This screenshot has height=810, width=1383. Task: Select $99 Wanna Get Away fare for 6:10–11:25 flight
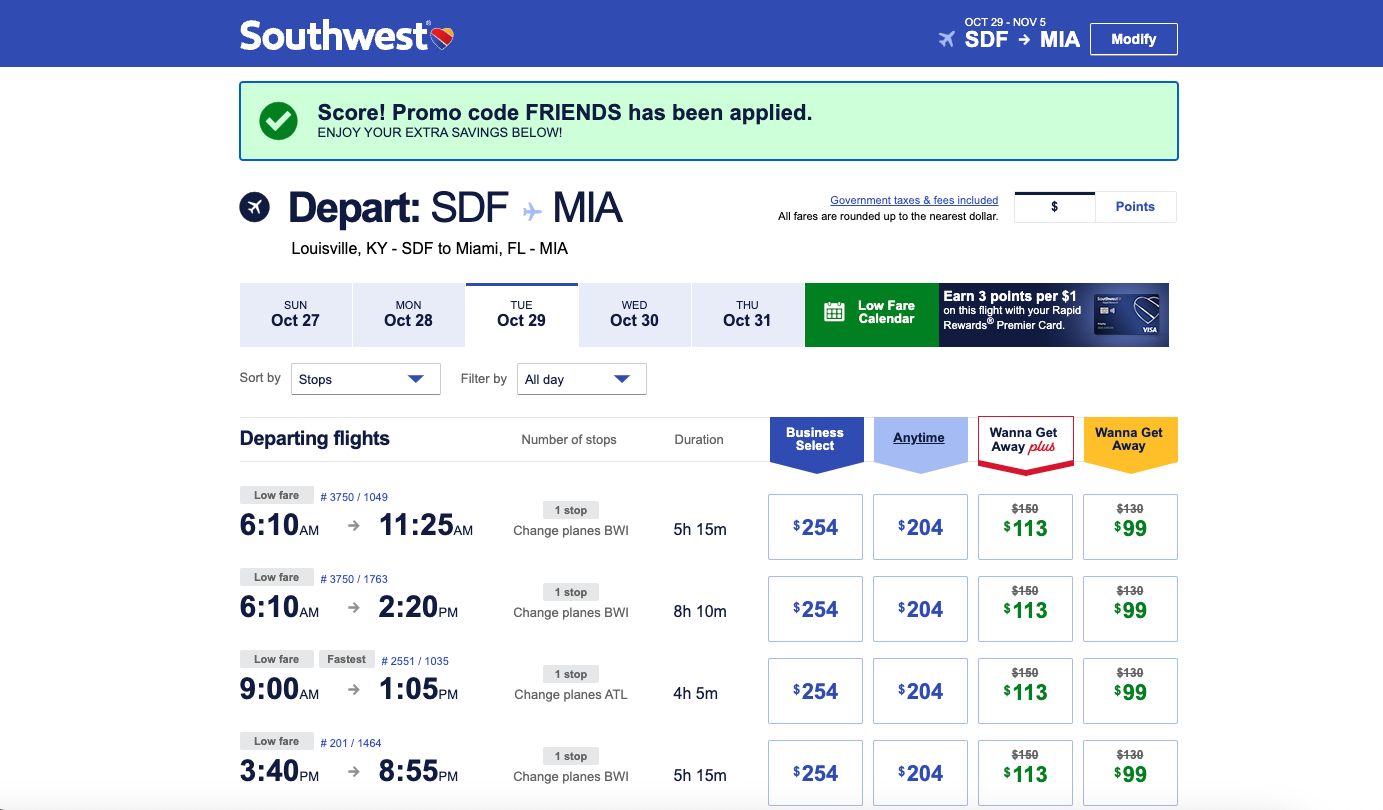1130,527
